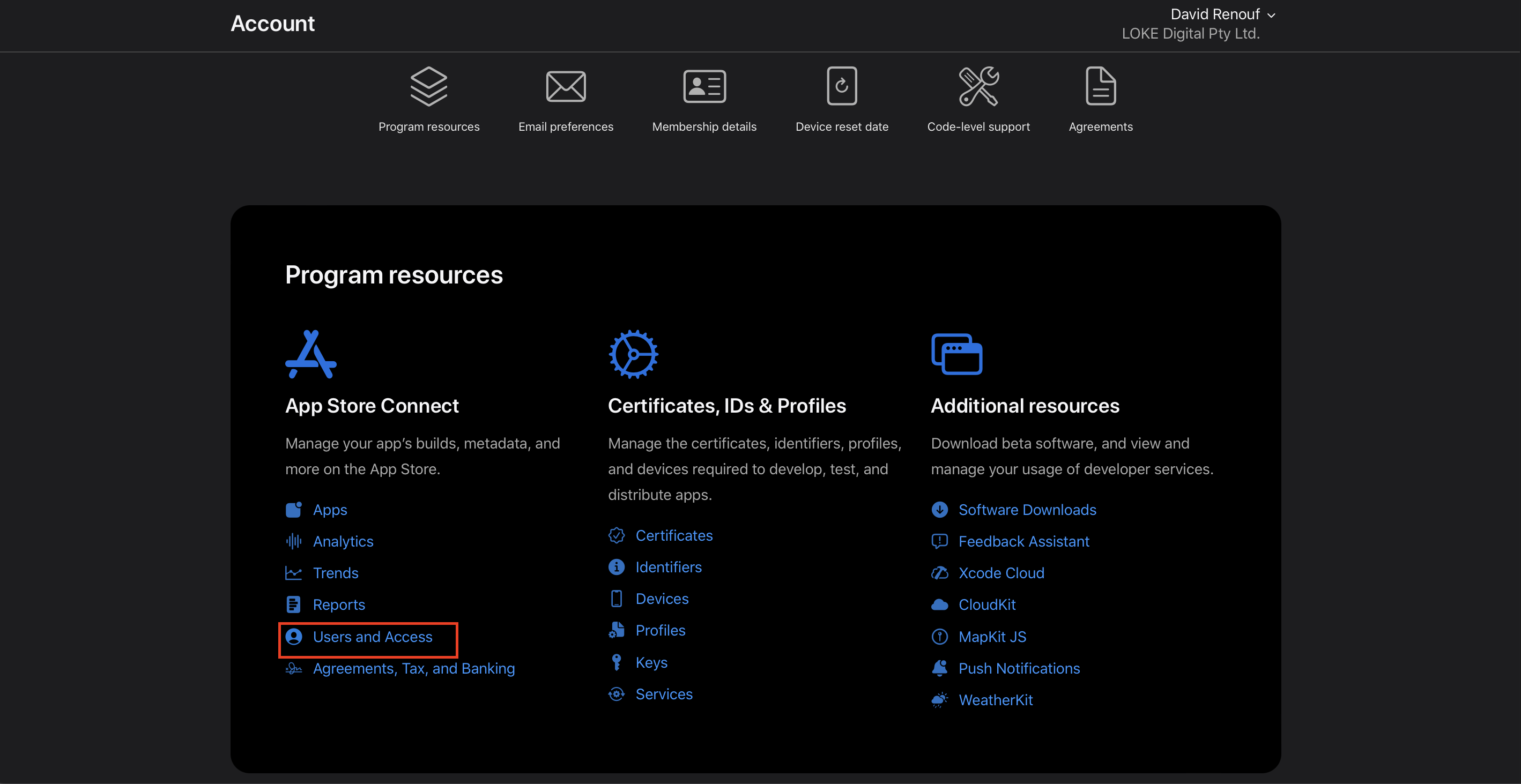Click the cloud icon beside CloudKit
1521x784 pixels.
pos(939,604)
